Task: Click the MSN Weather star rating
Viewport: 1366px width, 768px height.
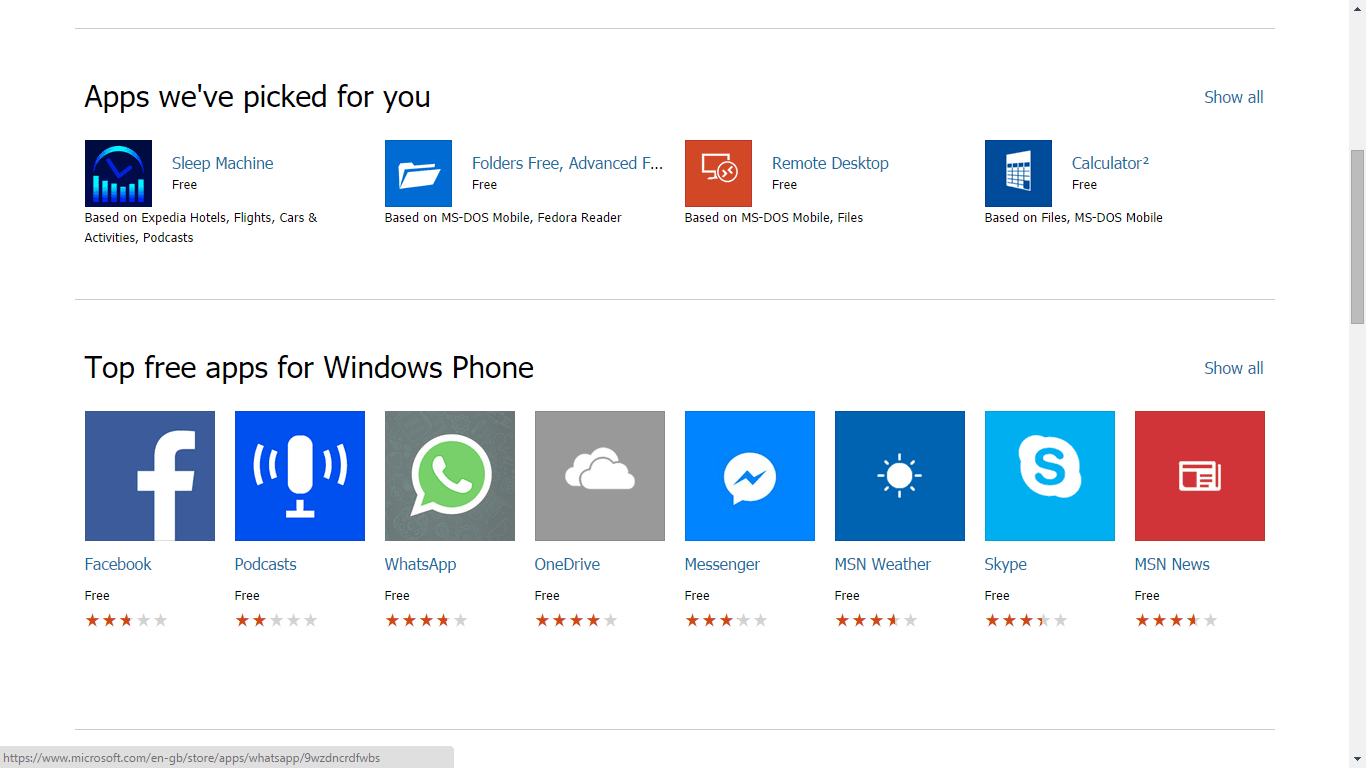Action: tap(876, 620)
